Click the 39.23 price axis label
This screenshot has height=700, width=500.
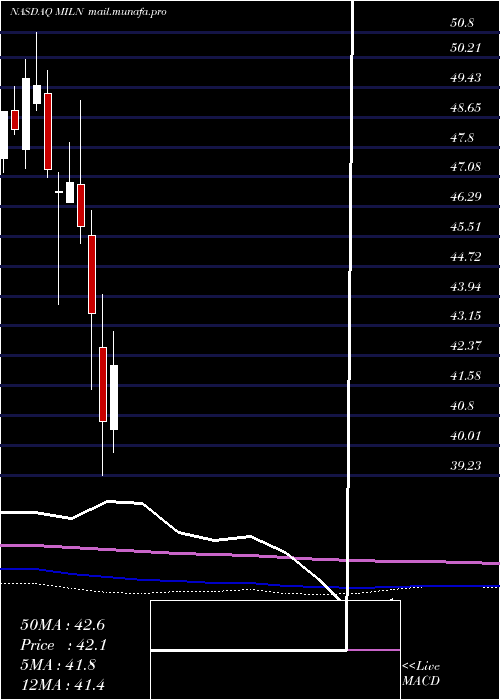[x=466, y=466]
